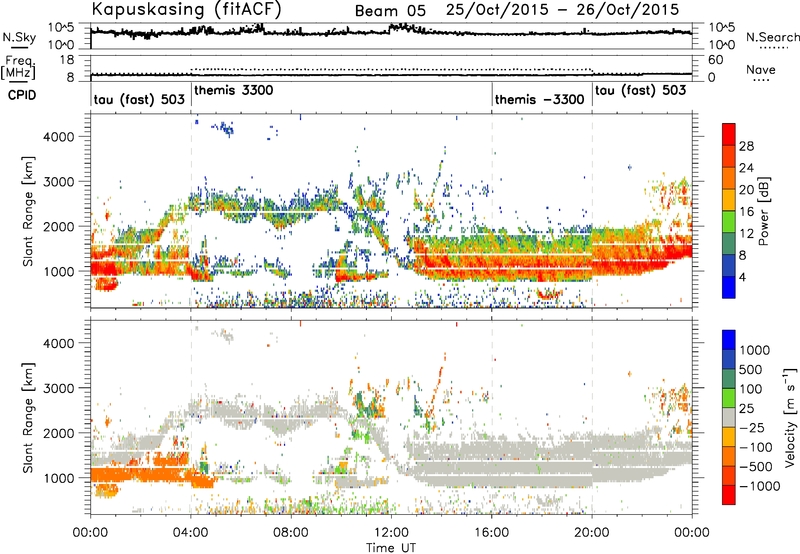Click the '-1000' tick on velocity color bar
Viewport: 800px width, 554px height.
[x=760, y=486]
